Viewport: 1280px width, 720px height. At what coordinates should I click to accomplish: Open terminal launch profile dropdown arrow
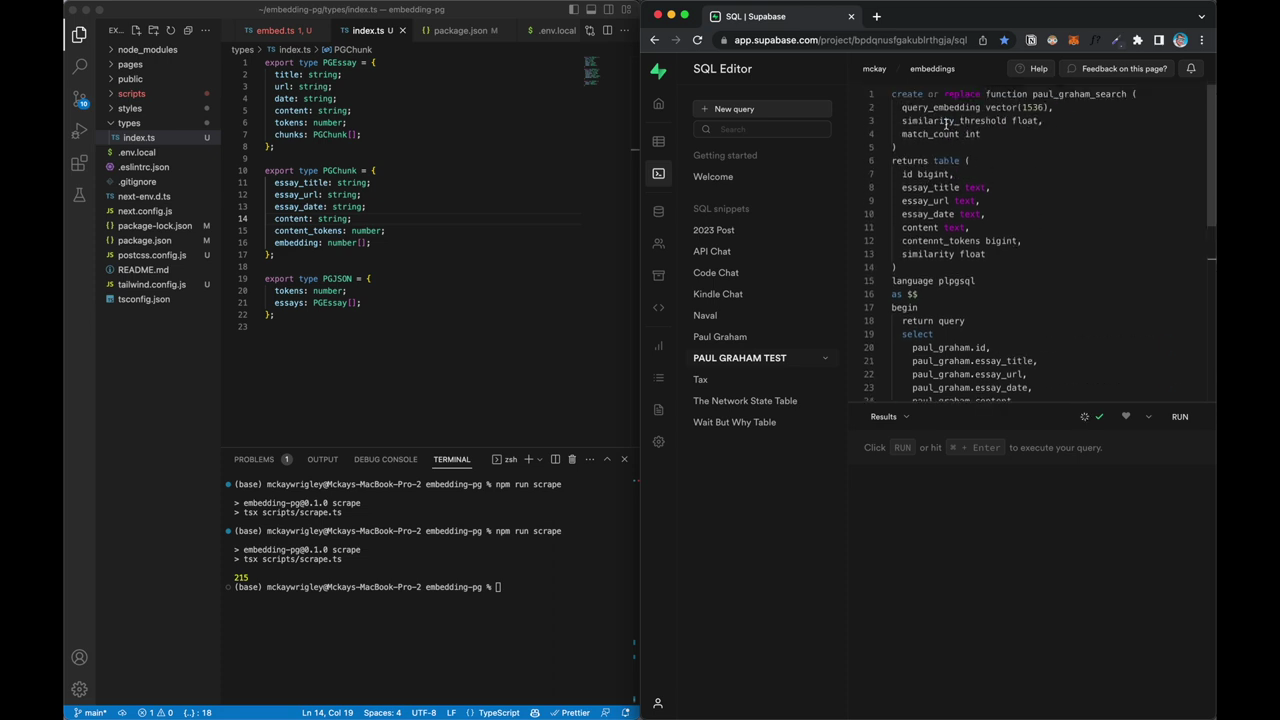pos(540,459)
